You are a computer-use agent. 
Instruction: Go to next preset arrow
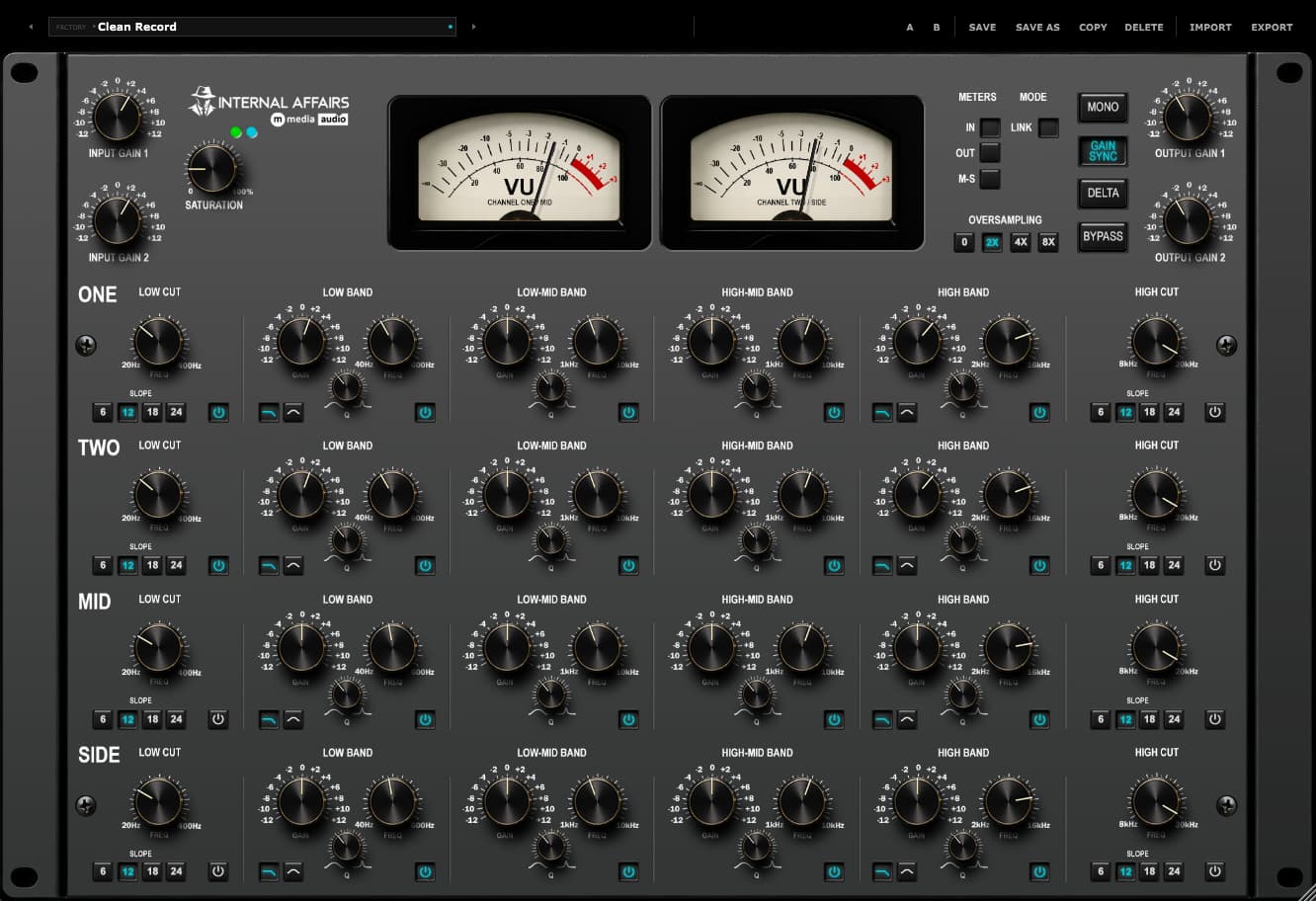pyautogui.click(x=473, y=27)
